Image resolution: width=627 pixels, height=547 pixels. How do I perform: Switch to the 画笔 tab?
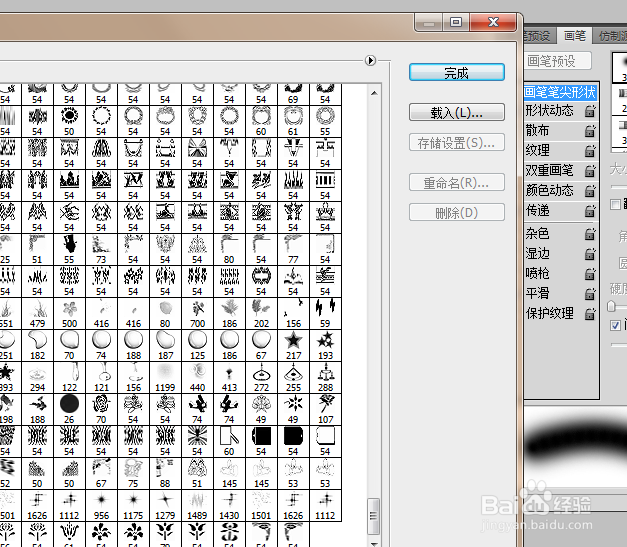click(x=575, y=36)
